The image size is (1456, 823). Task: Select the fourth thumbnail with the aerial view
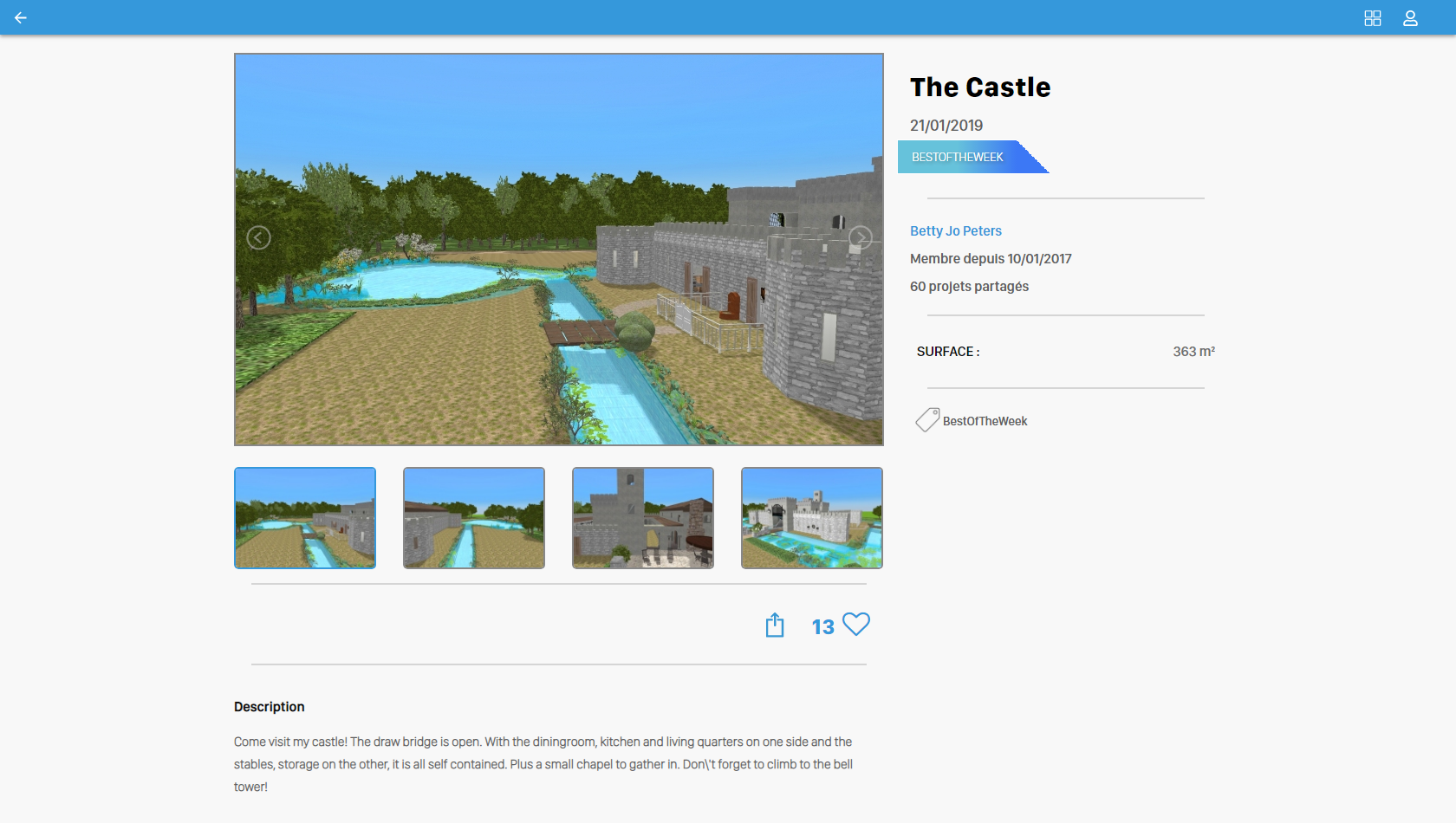coord(812,518)
